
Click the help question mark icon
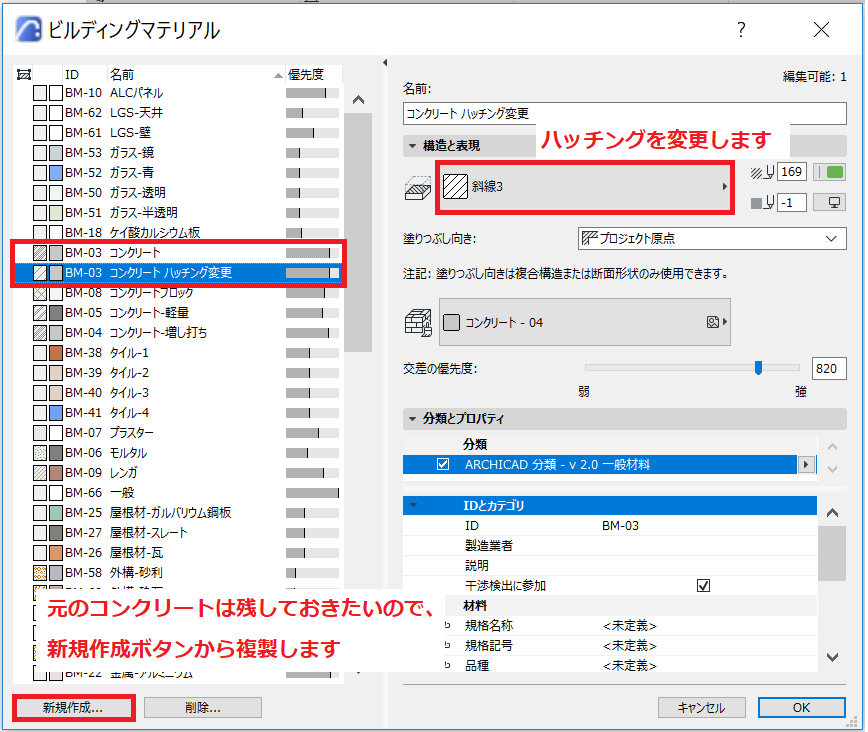(x=741, y=29)
